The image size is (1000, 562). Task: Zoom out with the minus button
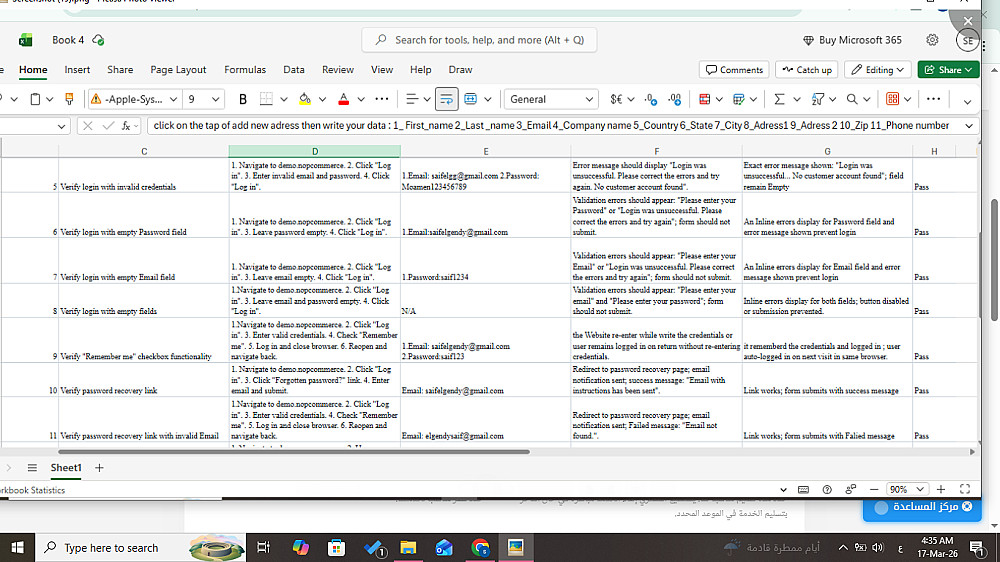tap(874, 490)
